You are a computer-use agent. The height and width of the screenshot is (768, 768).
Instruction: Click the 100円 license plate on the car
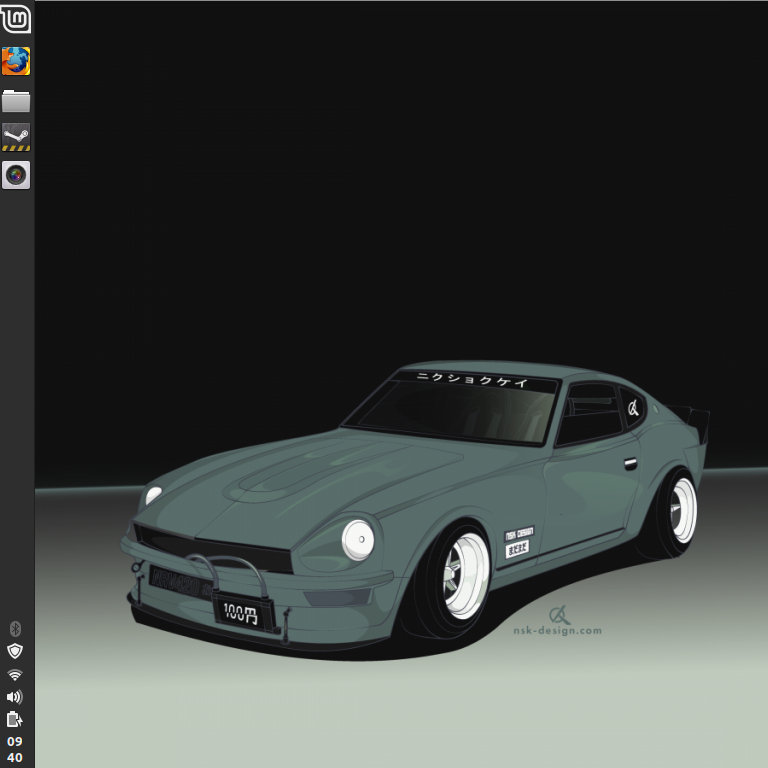click(239, 613)
